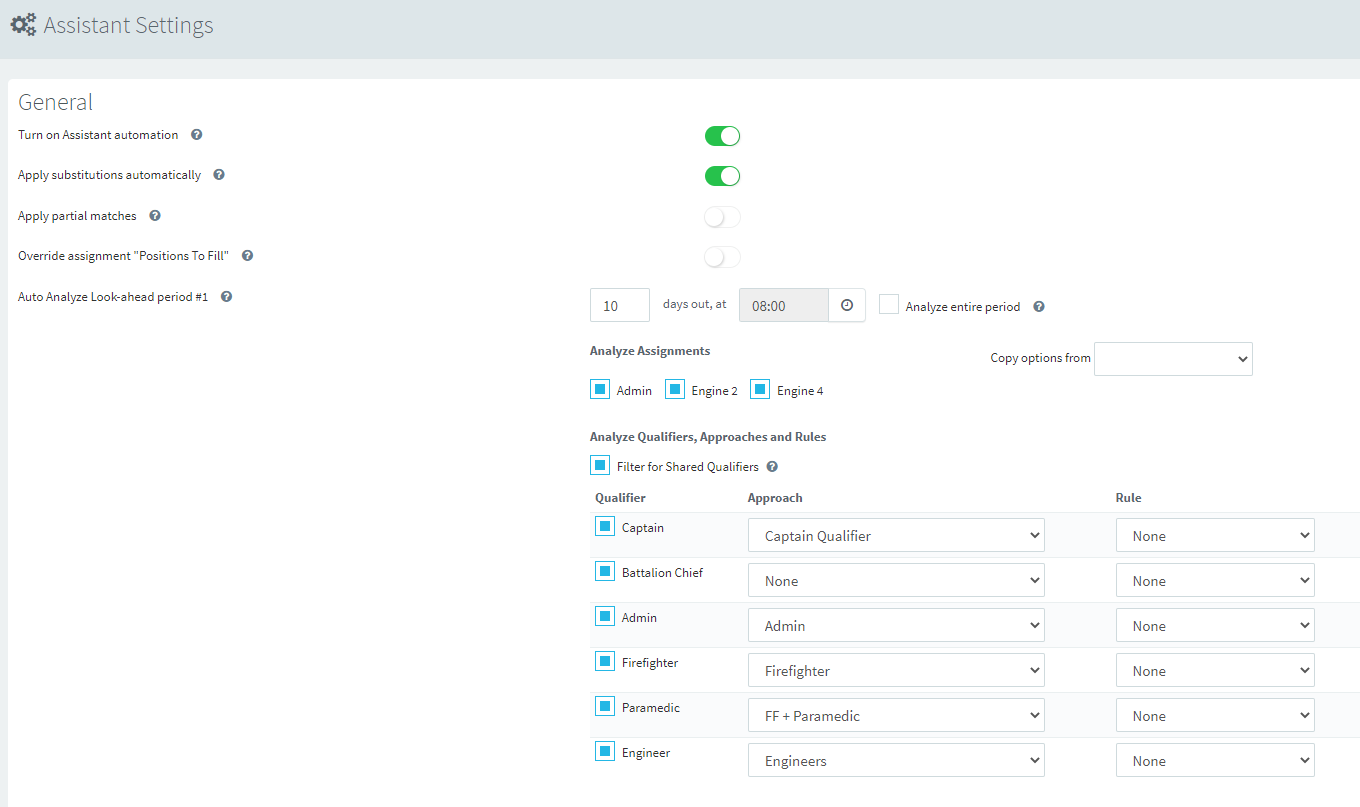Click help icon beside Filter for Shared Qualifiers
1360x807 pixels.
(x=772, y=467)
